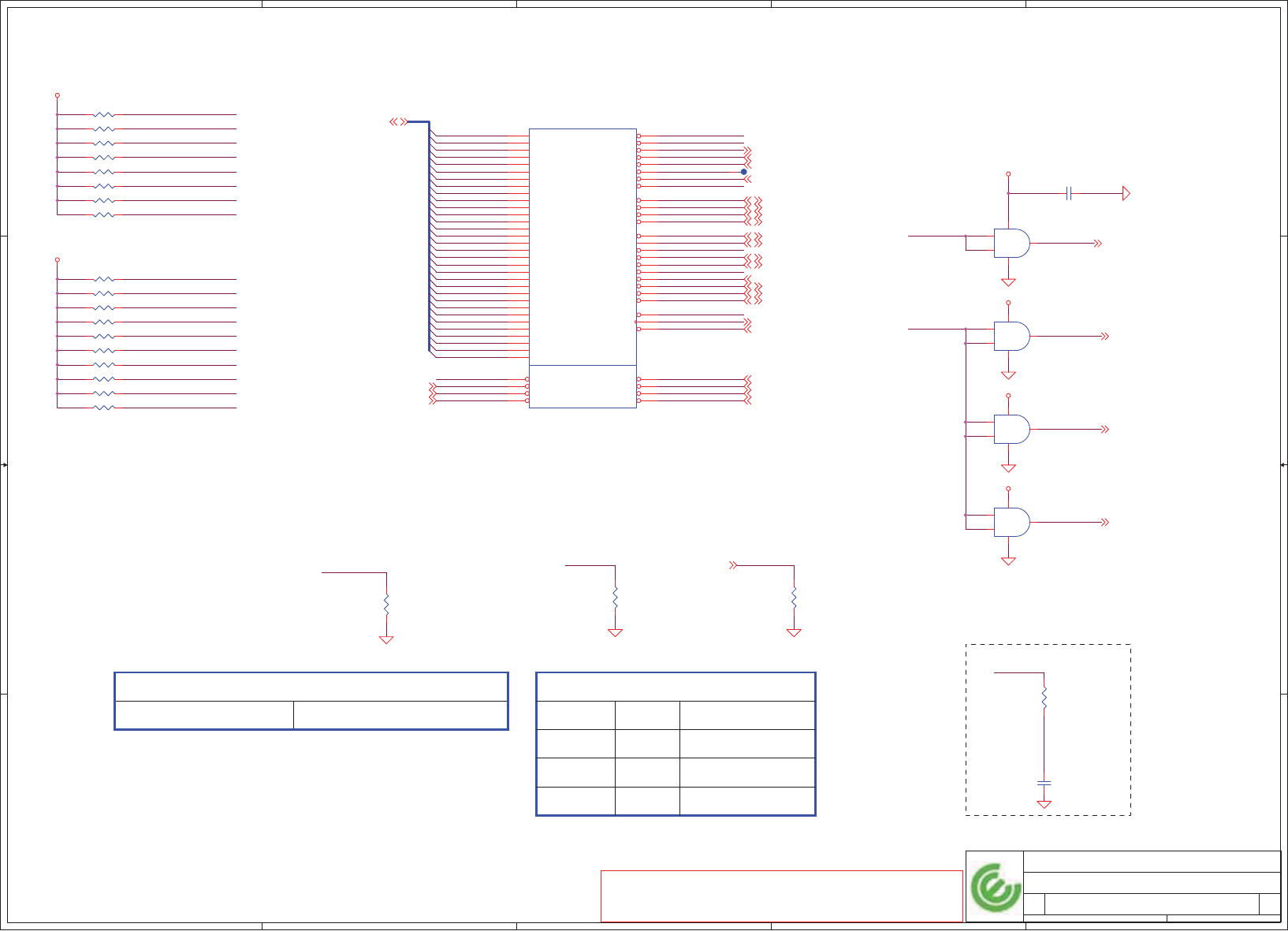Select the two-column blue bordered table

point(311,701)
